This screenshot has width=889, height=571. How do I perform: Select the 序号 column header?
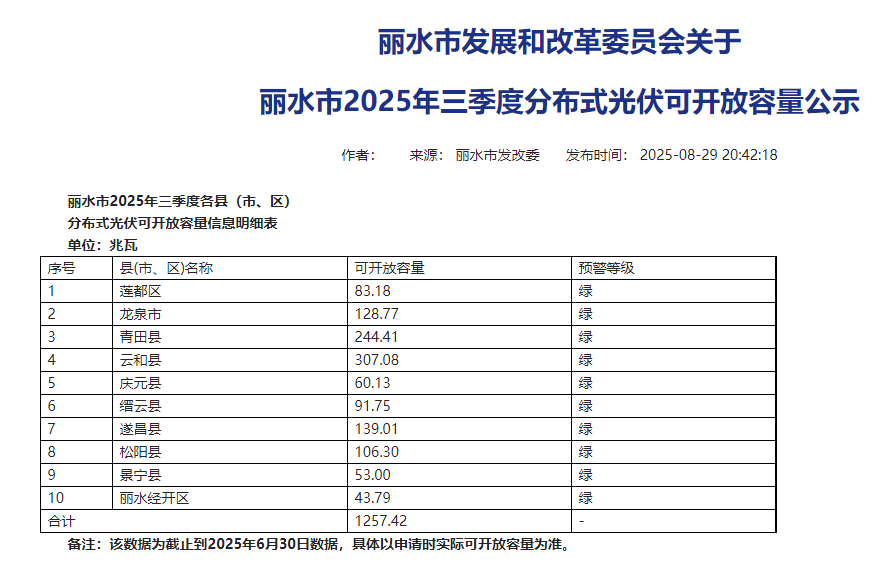click(x=61, y=268)
